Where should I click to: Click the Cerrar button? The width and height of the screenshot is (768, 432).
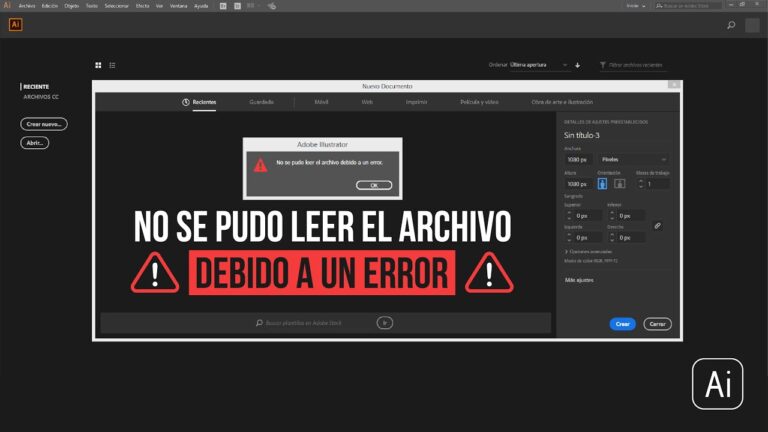tap(657, 324)
